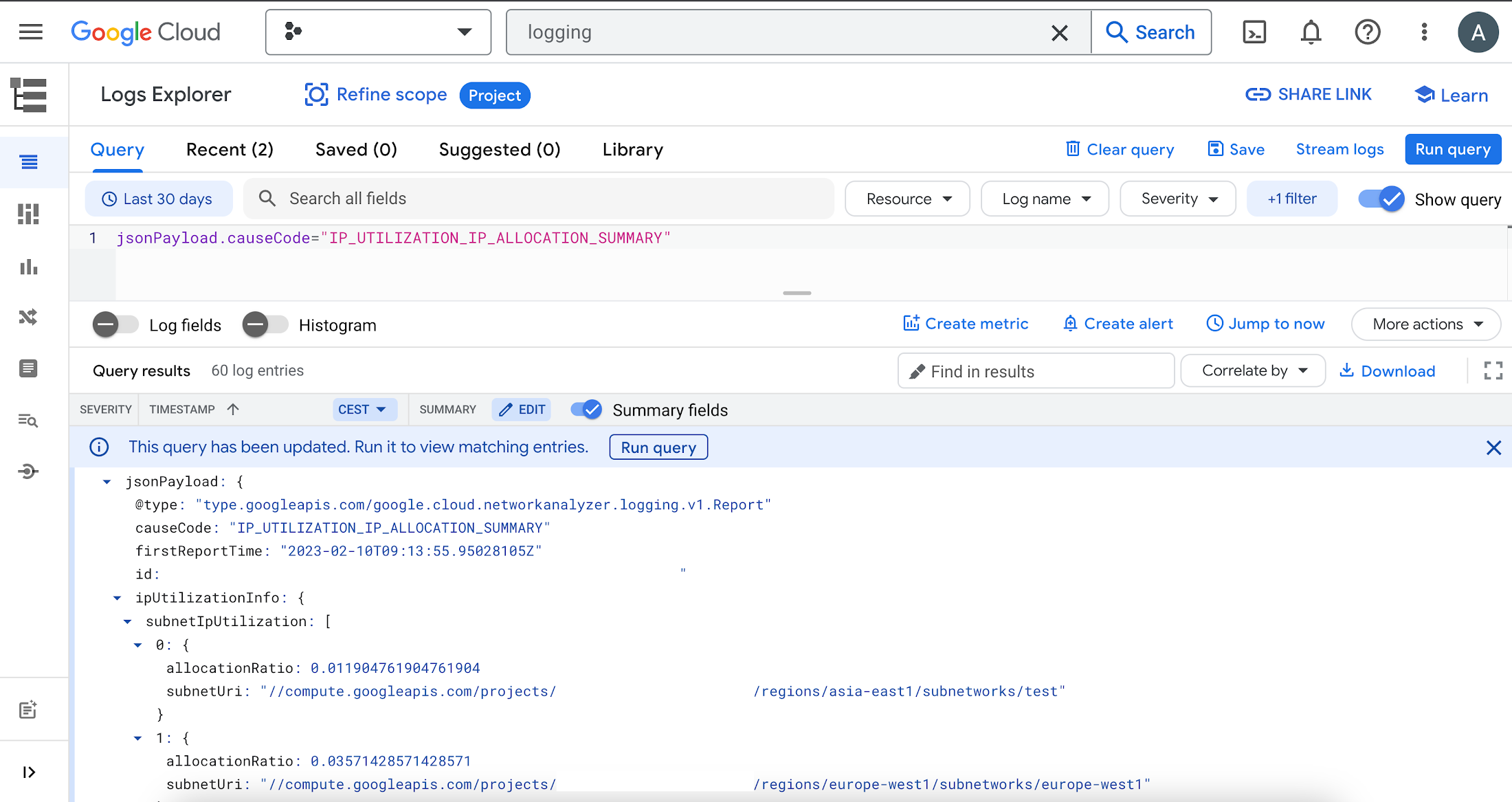Image resolution: width=1512 pixels, height=802 pixels.
Task: Click the summary EDIT button
Action: tap(522, 410)
